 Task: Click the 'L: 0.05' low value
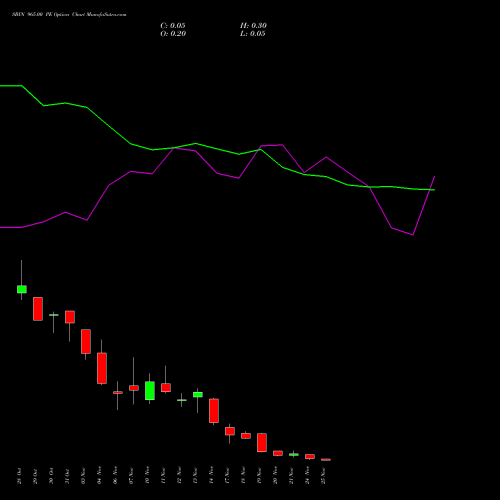pos(253,34)
